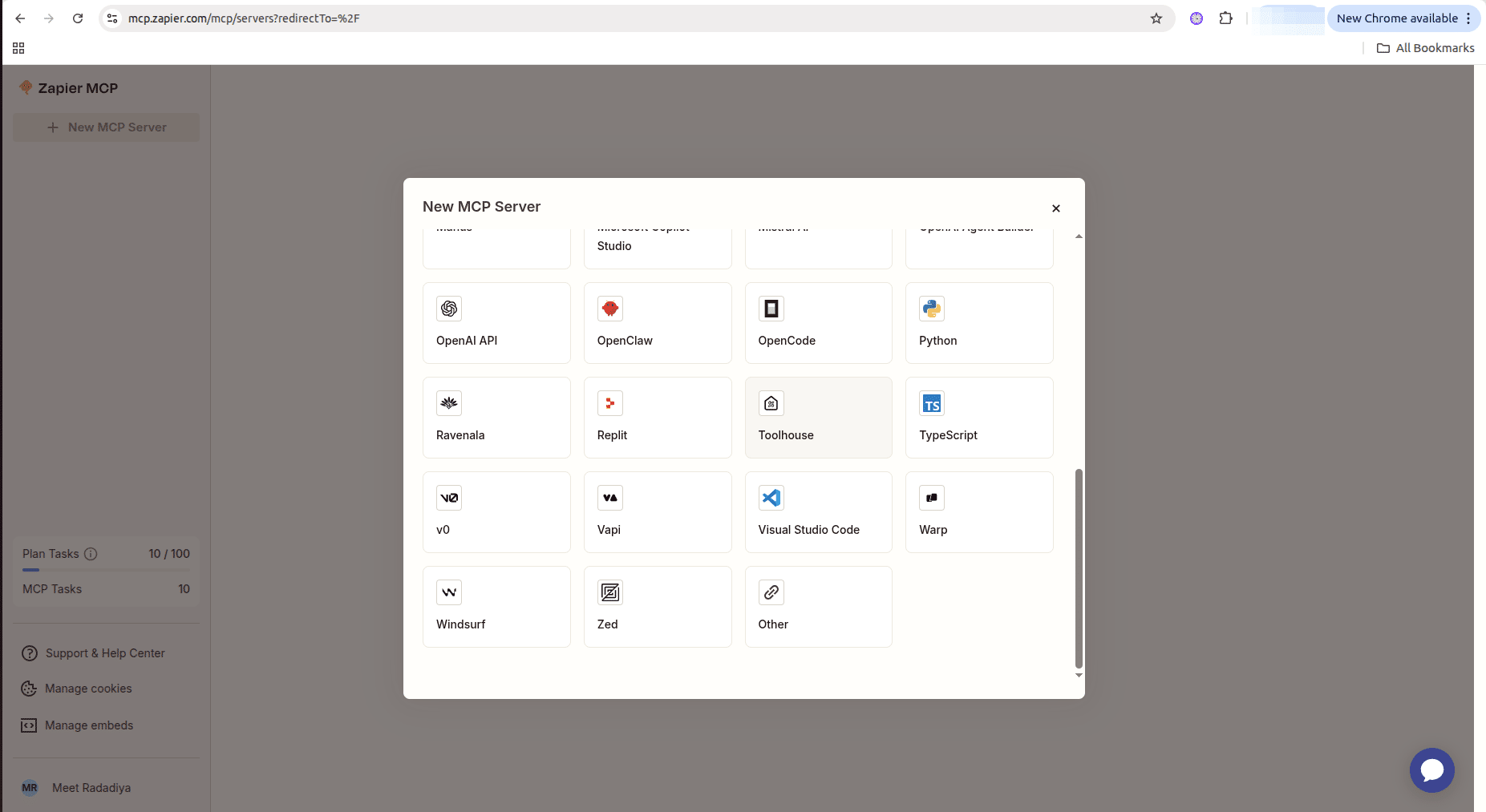The image size is (1486, 812).
Task: Click the New MCP Server sidebar button
Action: pyautogui.click(x=107, y=127)
